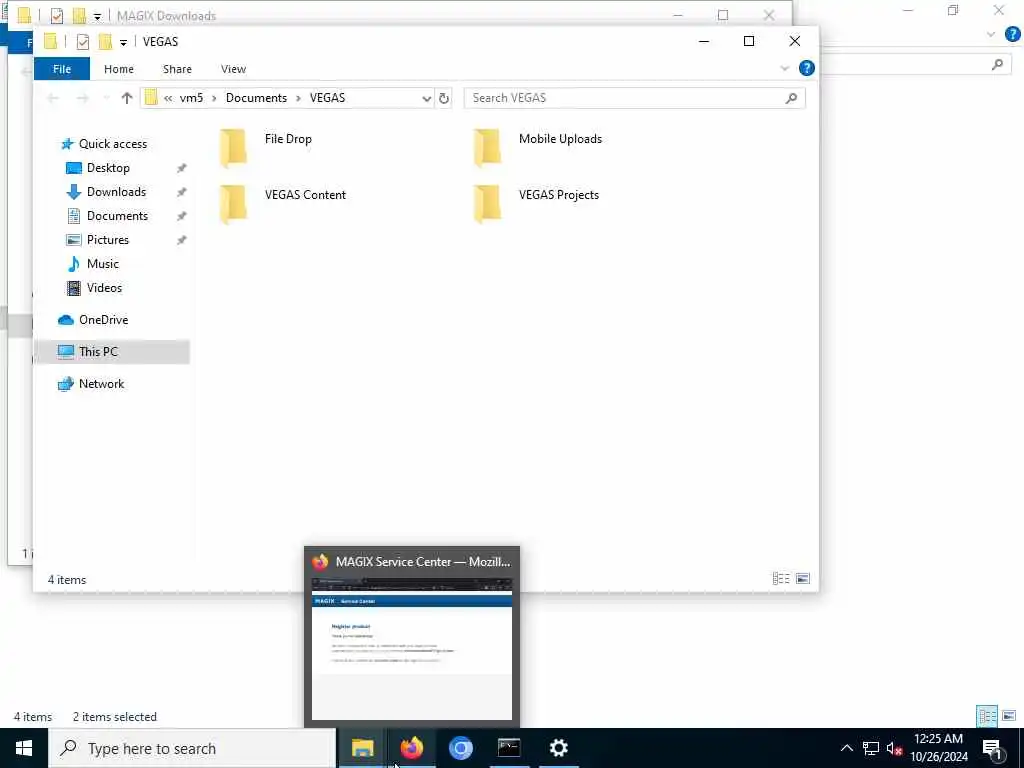Click the New folder icon in title bar
Viewport: 1024px width, 768px height.
pos(105,42)
